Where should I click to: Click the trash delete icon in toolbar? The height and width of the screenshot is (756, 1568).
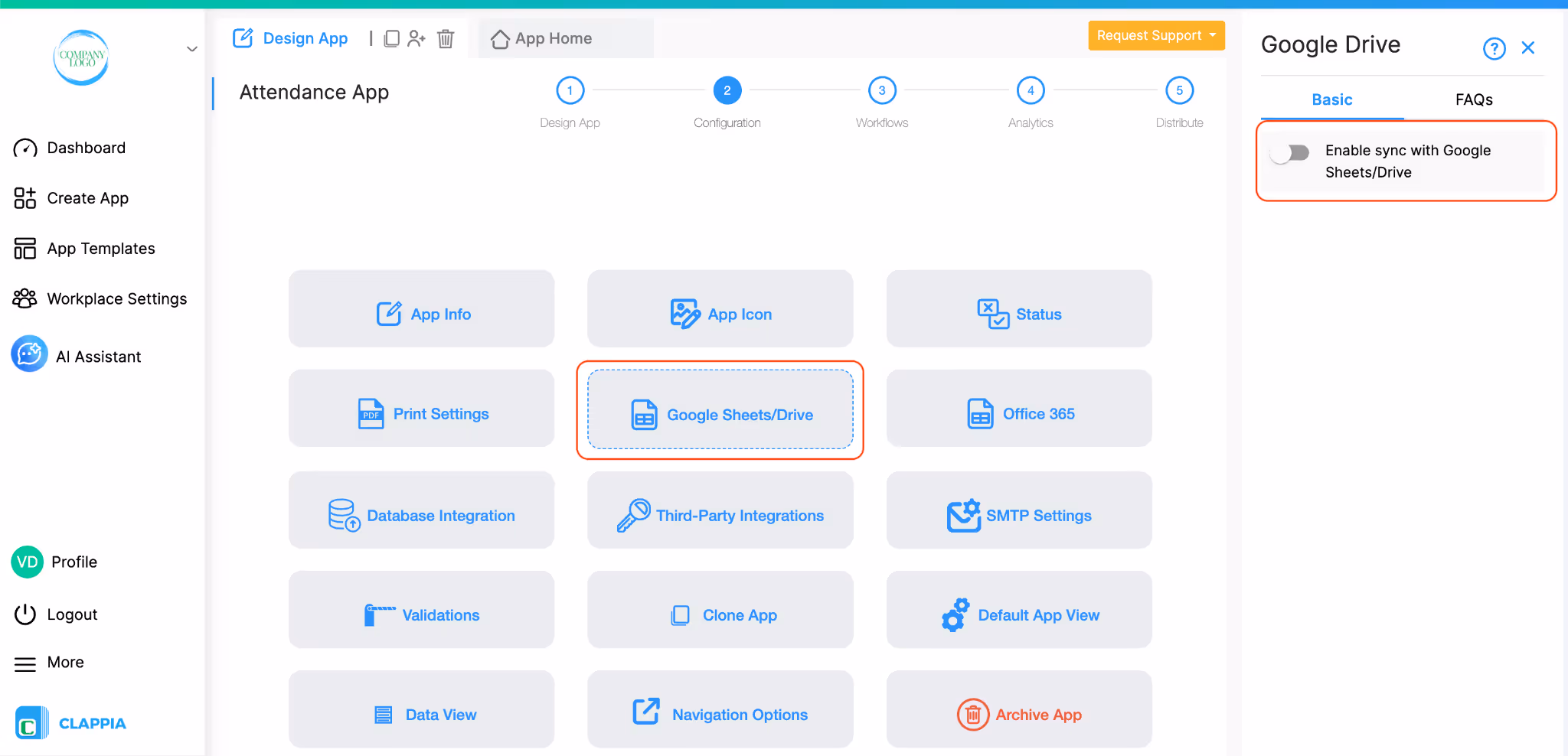pyautogui.click(x=446, y=38)
